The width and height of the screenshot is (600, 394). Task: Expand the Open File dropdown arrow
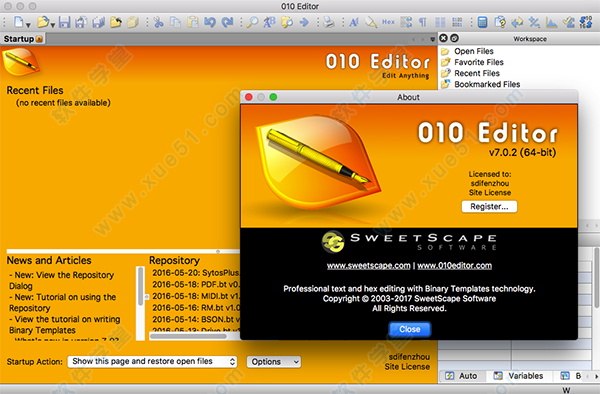coord(53,25)
